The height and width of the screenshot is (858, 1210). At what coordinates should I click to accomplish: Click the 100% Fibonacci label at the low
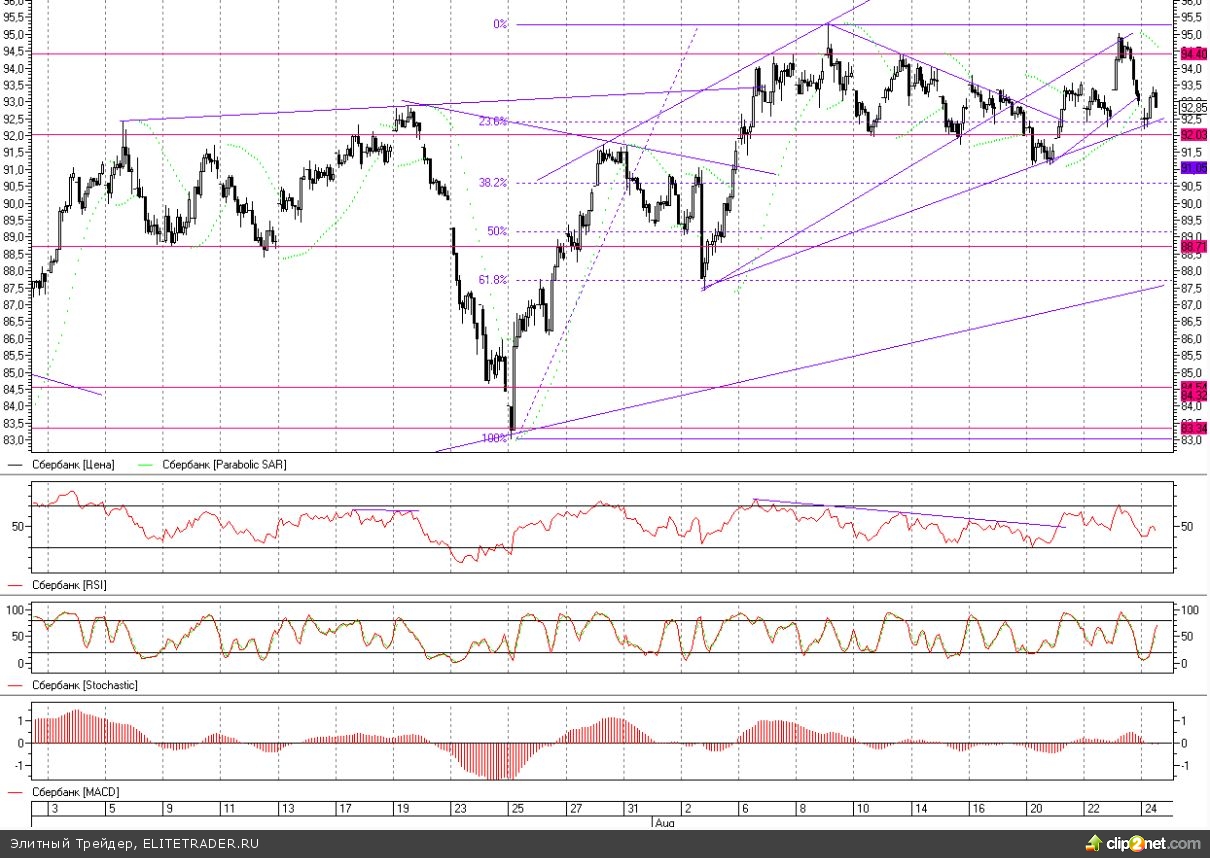[494, 438]
